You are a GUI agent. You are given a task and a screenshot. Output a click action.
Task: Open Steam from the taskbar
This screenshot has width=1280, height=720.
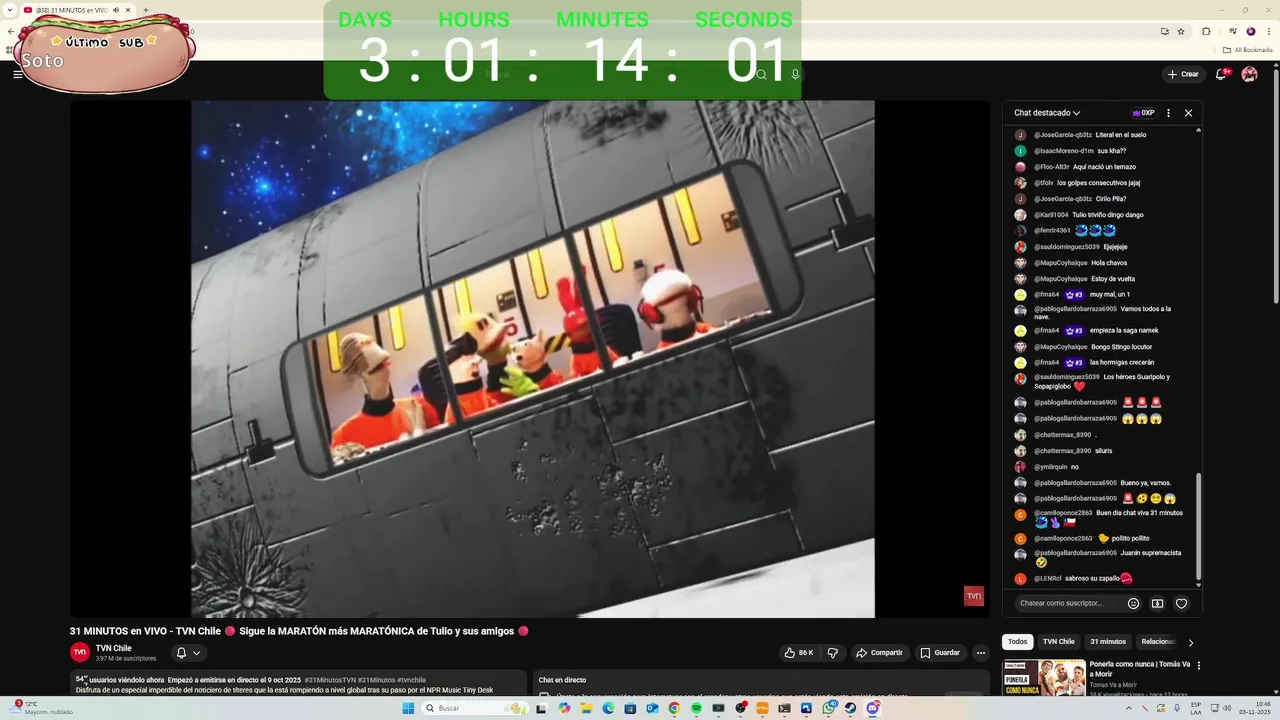[x=850, y=708]
